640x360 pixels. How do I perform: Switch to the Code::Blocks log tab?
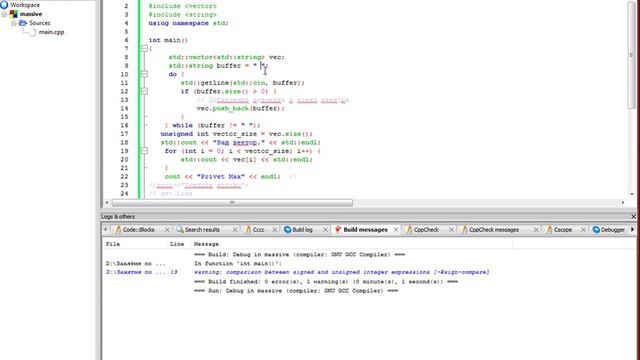[138, 230]
